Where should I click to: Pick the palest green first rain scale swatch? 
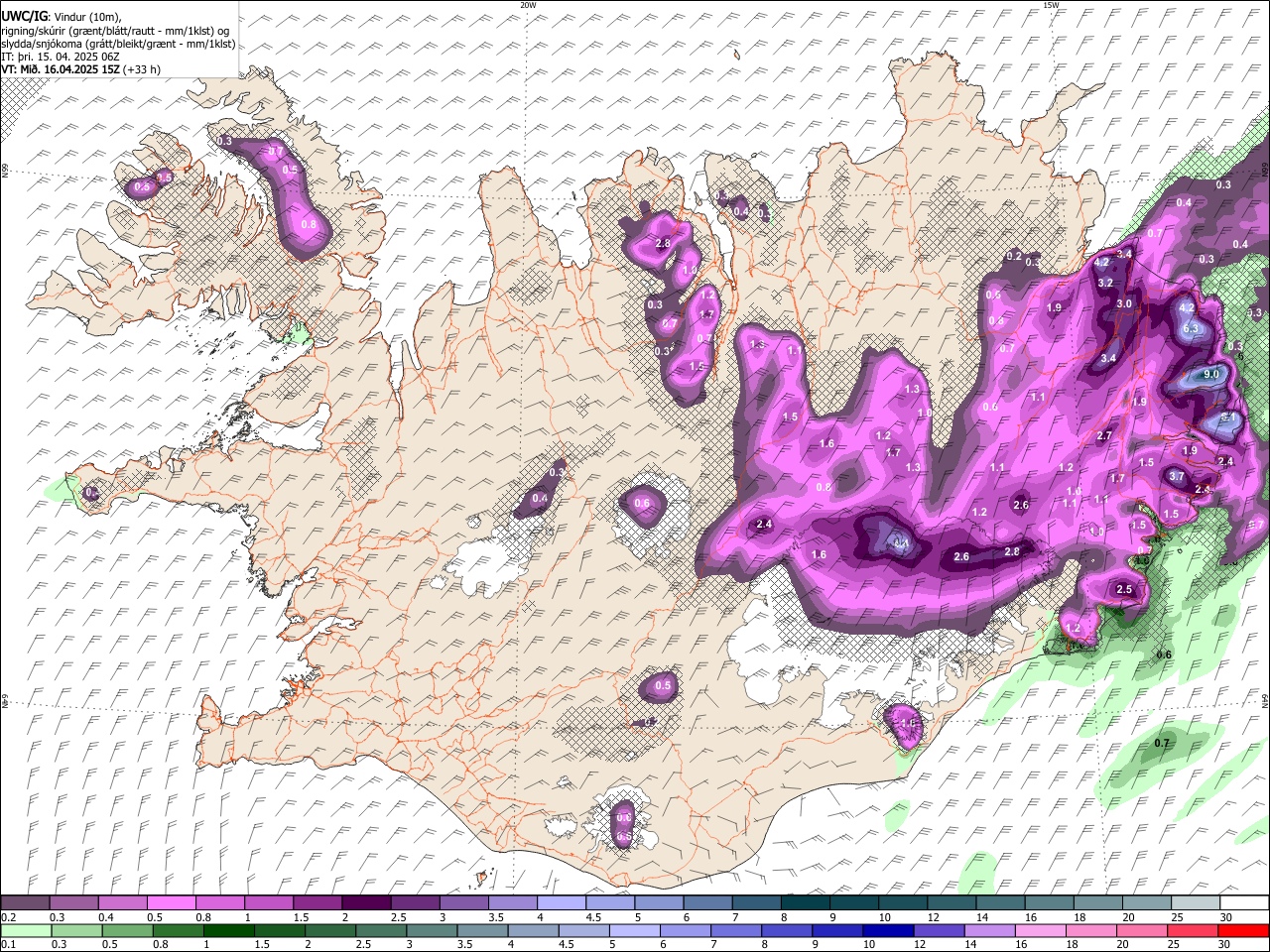(26, 930)
